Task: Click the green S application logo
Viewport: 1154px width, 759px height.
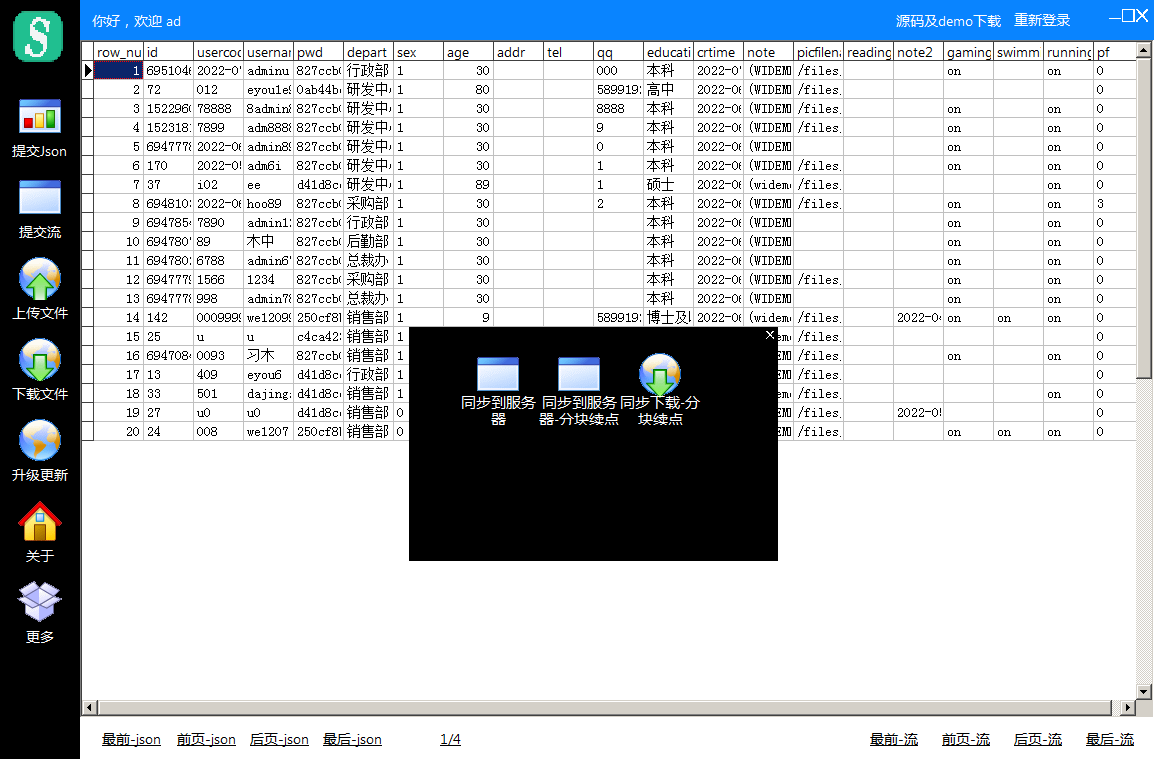Action: (39, 37)
